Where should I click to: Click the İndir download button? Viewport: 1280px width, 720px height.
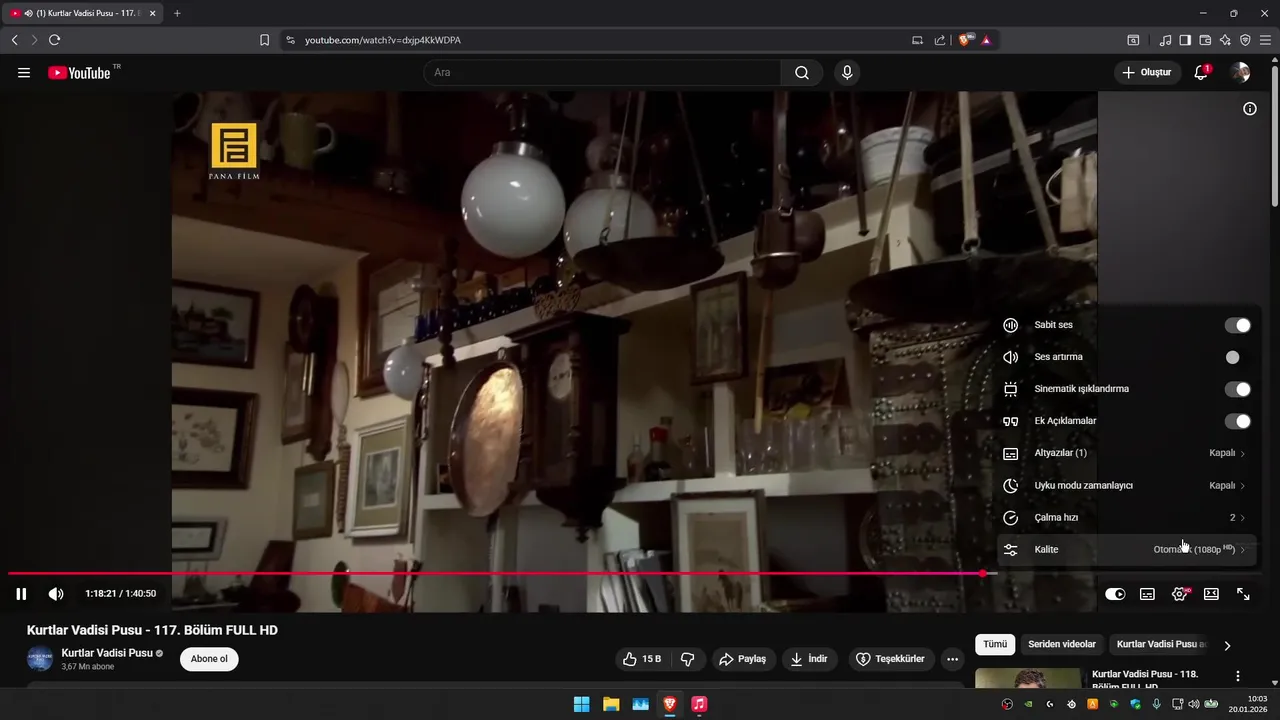pyautogui.click(x=809, y=659)
